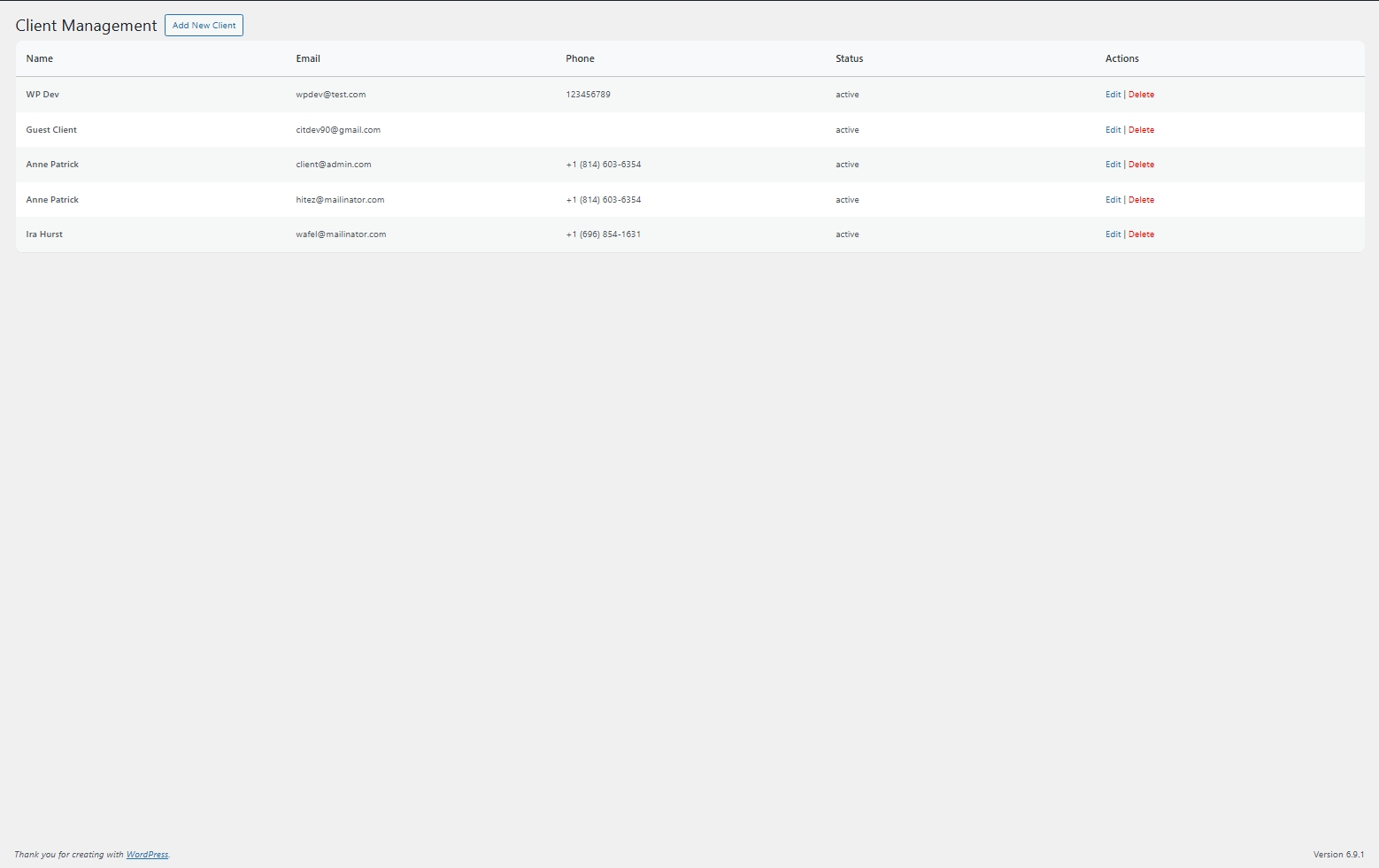
Task: Click Anne Patrick in the client@admin.com row
Action: tap(52, 165)
